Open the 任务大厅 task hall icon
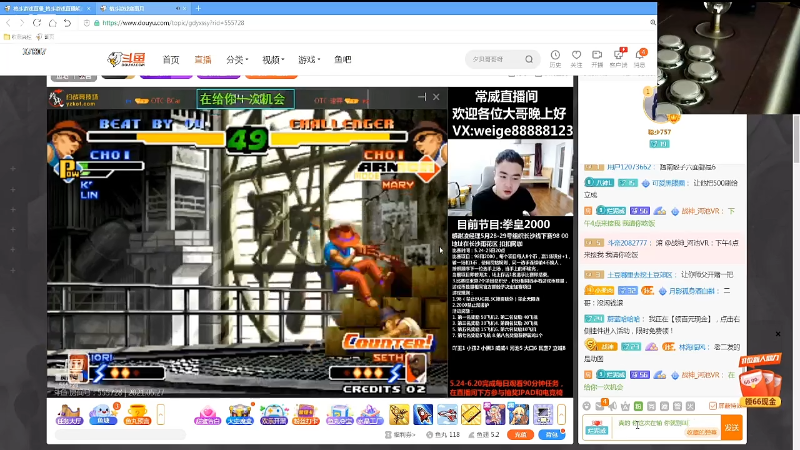800x450 pixels. pyautogui.click(x=69, y=415)
